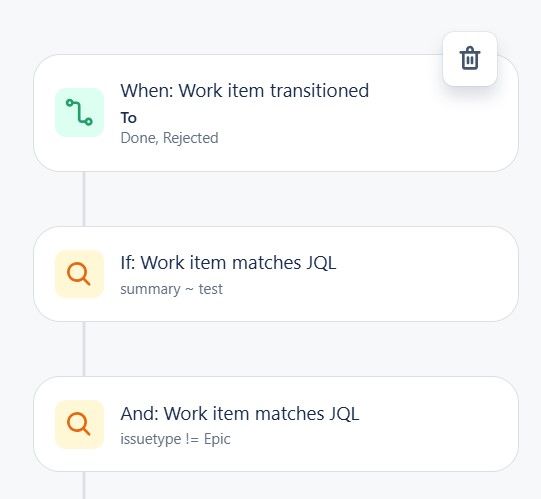This screenshot has height=499, width=541.
Task: Click the 'issuetype != Epic' JQL text
Action: (x=175, y=439)
